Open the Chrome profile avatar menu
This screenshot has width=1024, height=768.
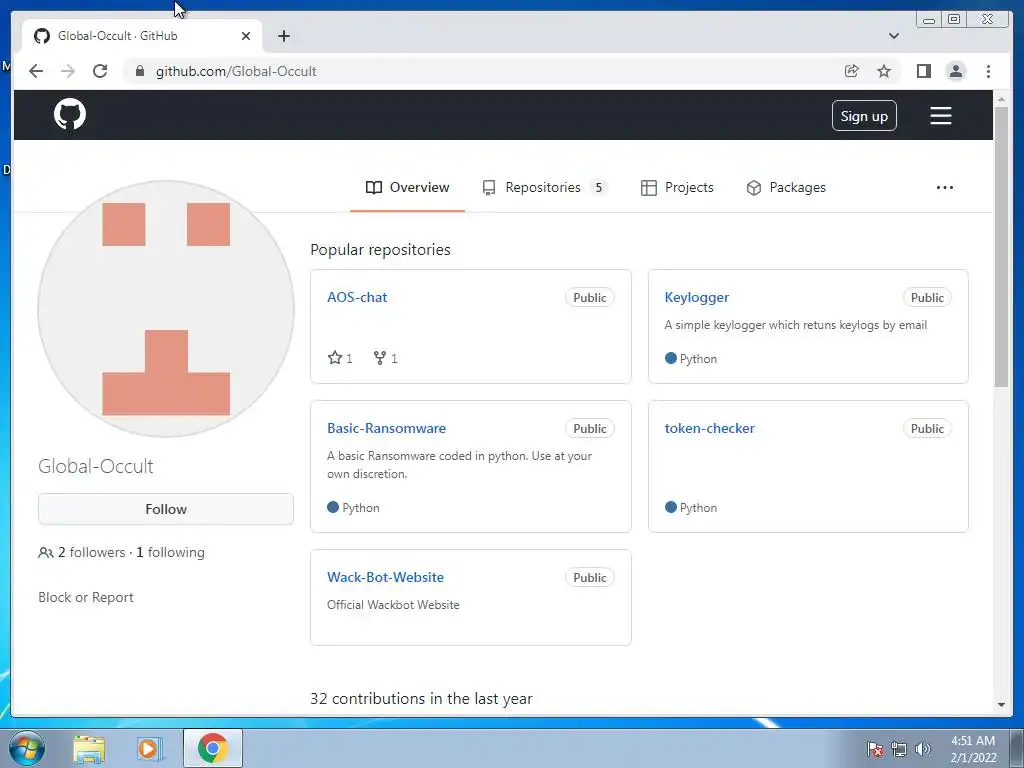(x=955, y=71)
